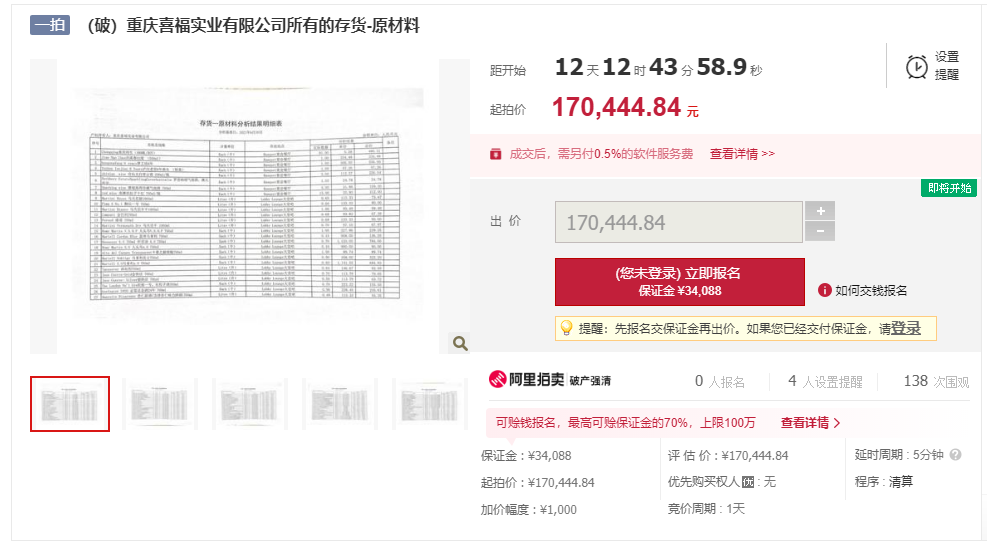
Task: Select the fourth inventory sheet thumbnail
Action: pyautogui.click(x=340, y=404)
